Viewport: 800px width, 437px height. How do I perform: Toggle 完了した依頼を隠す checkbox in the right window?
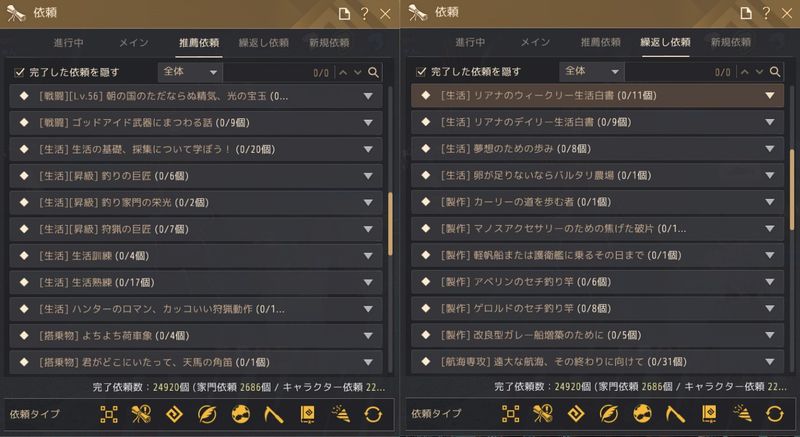[x=421, y=73]
